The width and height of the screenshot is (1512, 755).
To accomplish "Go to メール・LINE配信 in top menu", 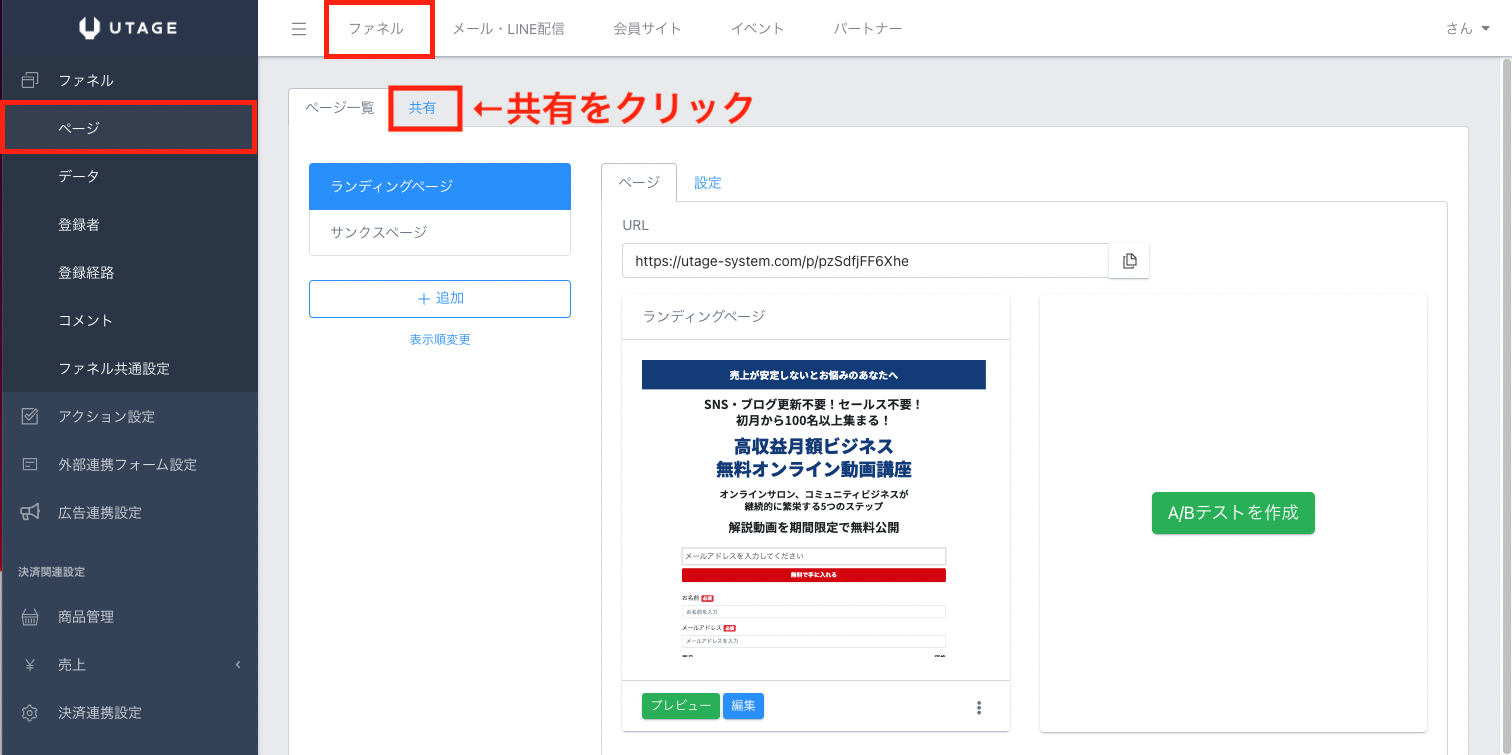I will point(508,29).
